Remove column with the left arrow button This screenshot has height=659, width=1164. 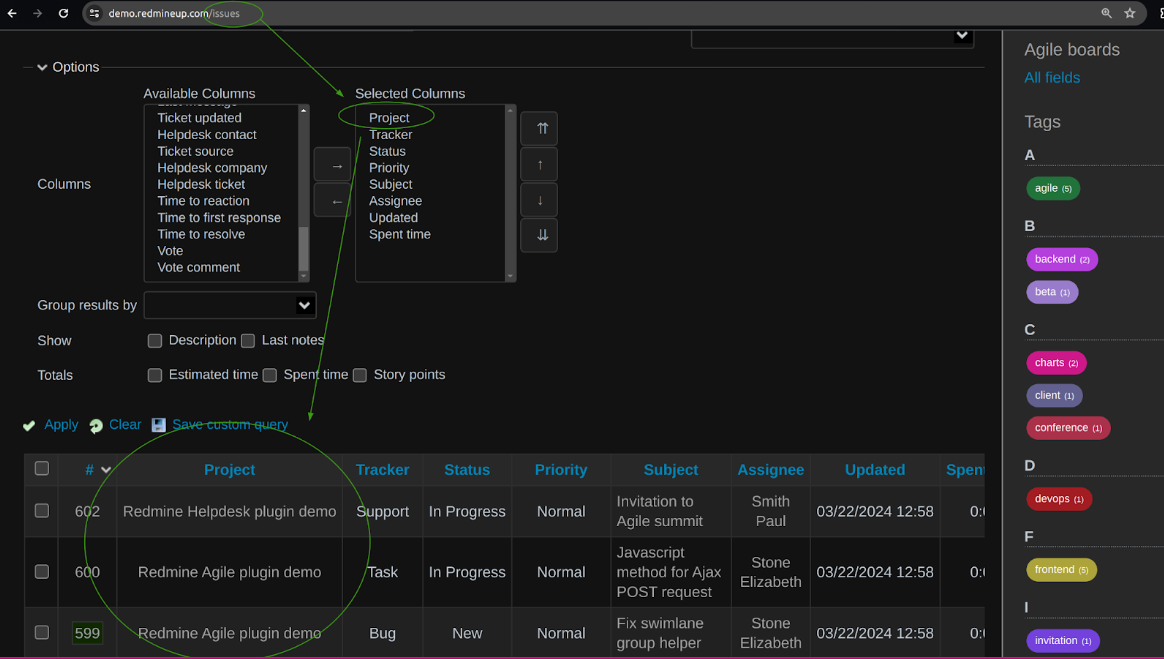(x=332, y=200)
